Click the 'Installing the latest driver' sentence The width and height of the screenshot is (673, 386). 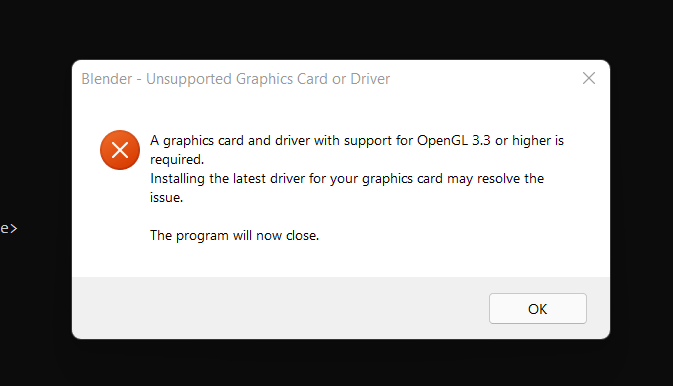(347, 188)
